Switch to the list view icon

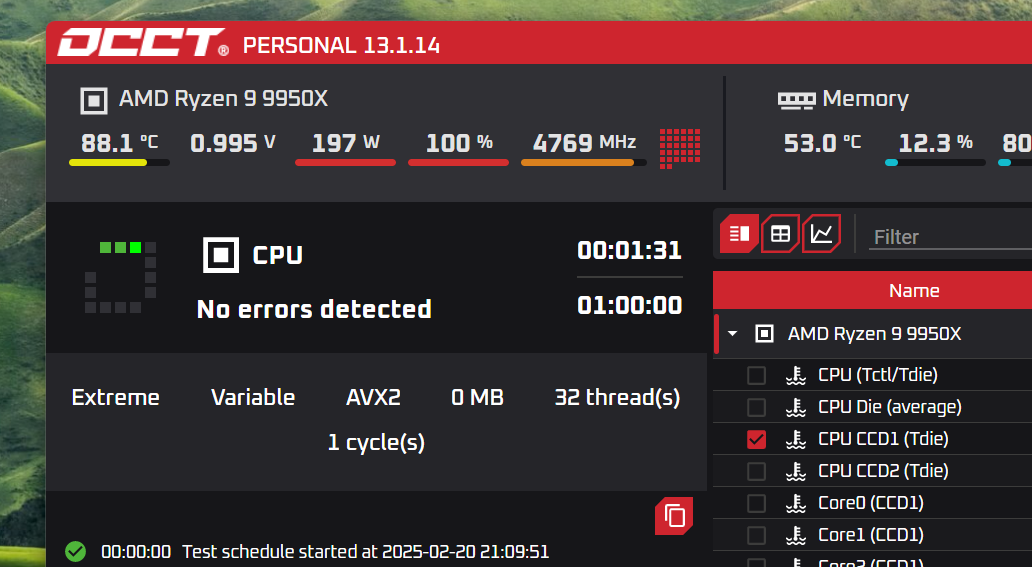(740, 234)
